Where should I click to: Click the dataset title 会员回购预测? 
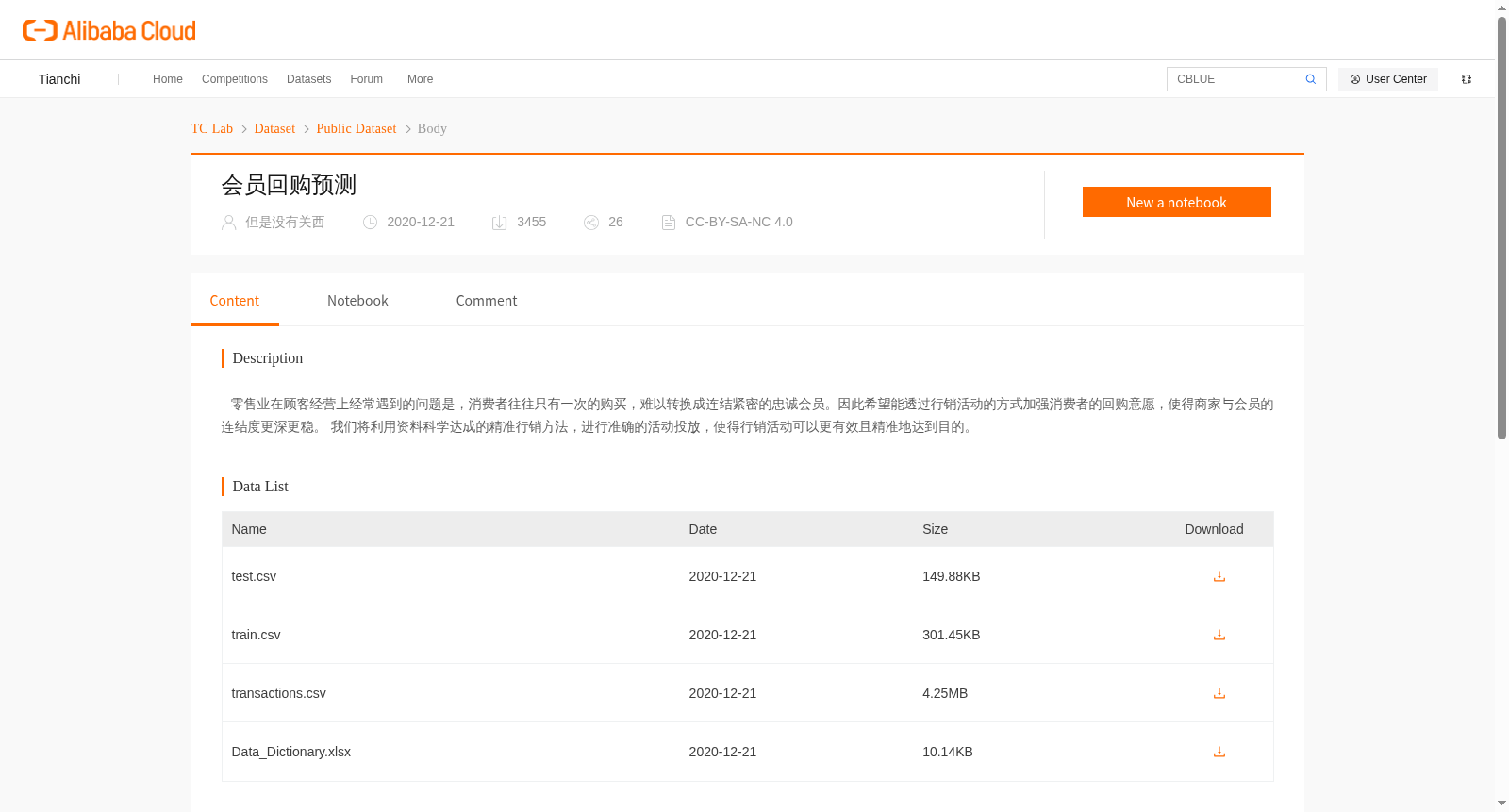tap(289, 185)
